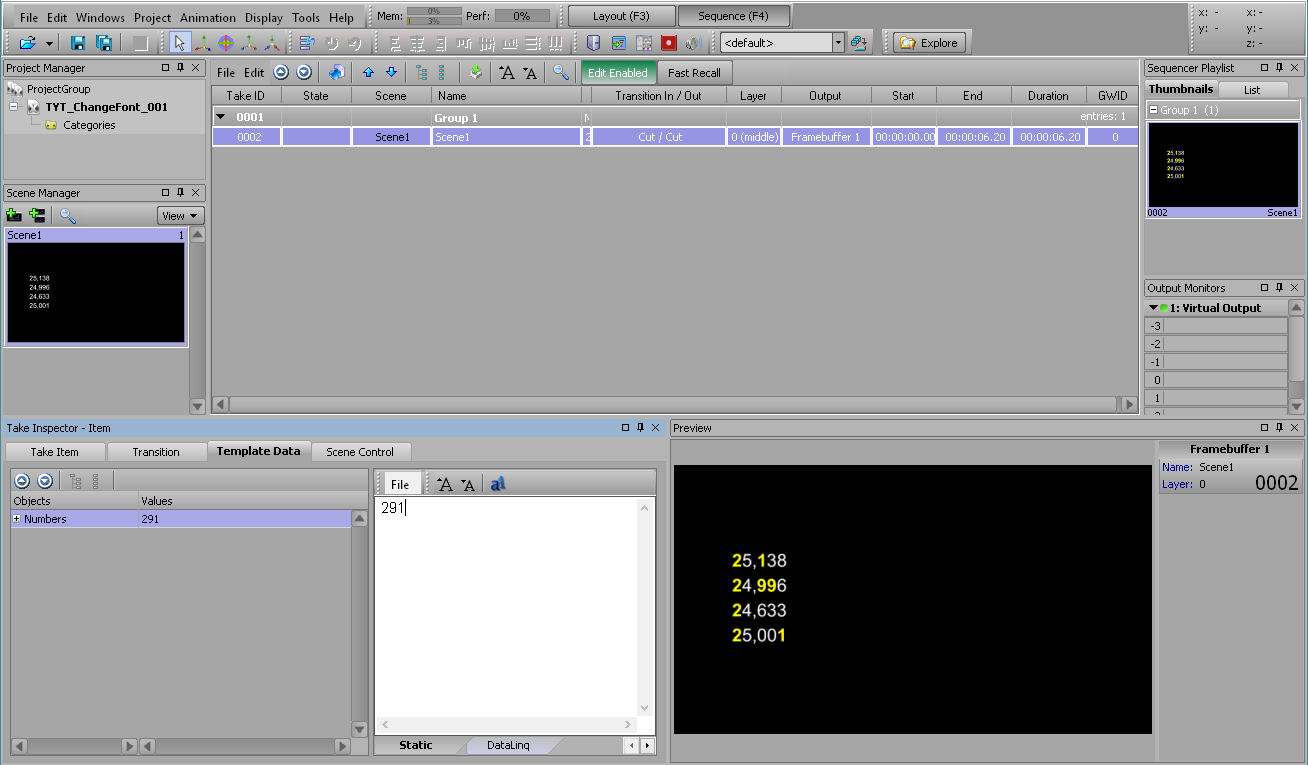Switch playlist to List view
This screenshot has height=765, width=1308.
click(x=1252, y=90)
